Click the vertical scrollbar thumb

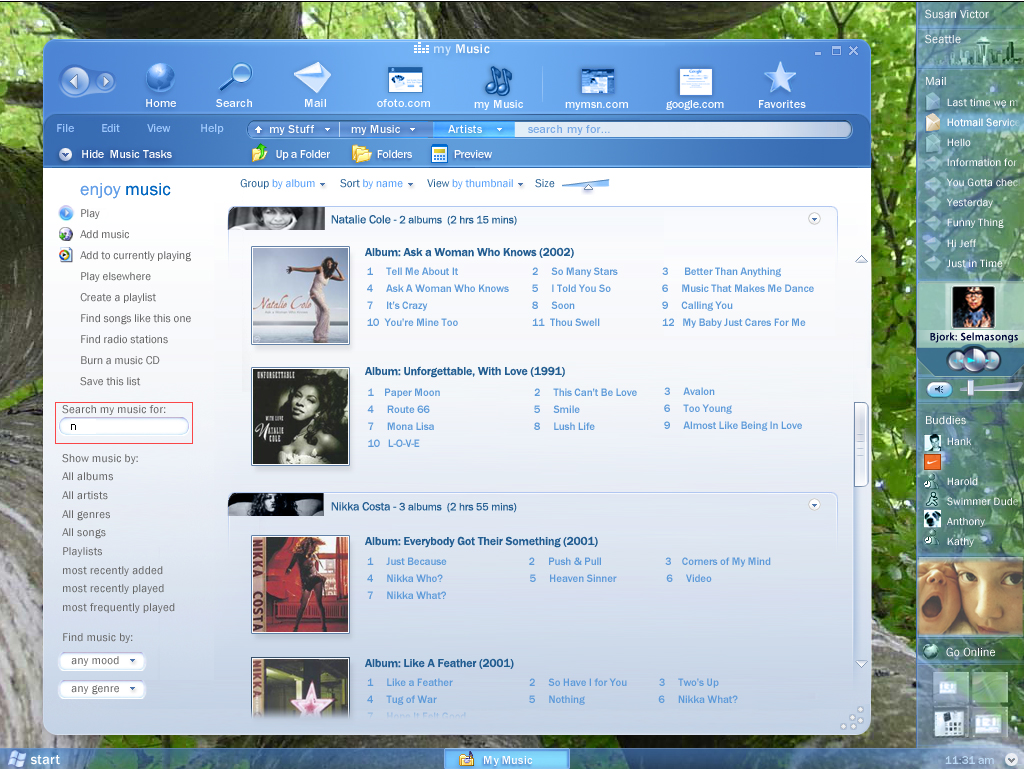[x=861, y=445]
